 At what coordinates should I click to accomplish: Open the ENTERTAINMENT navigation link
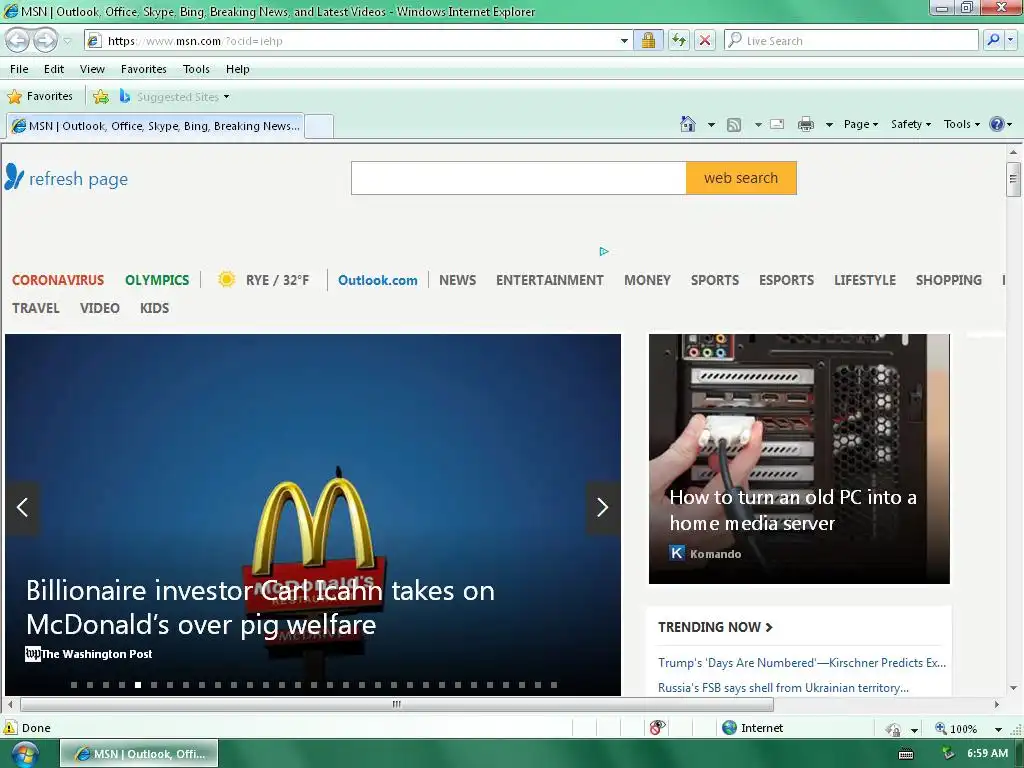[x=550, y=280]
